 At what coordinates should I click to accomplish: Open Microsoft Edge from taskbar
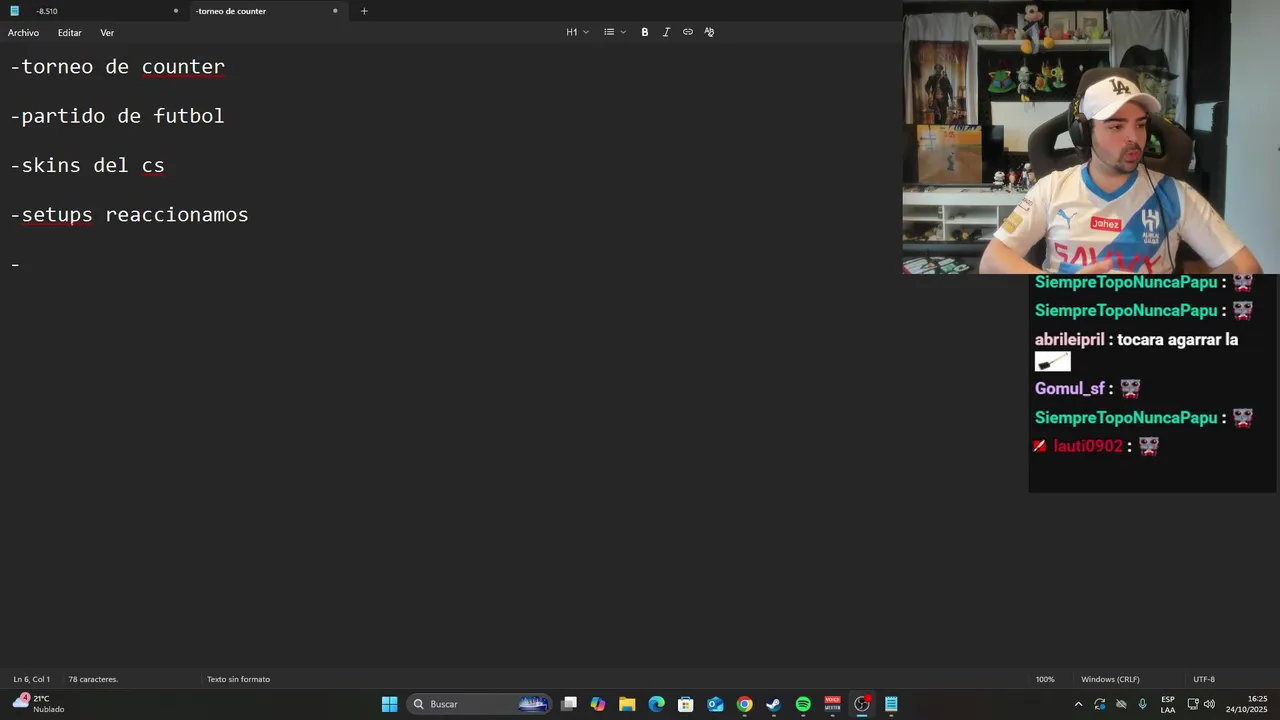[656, 704]
